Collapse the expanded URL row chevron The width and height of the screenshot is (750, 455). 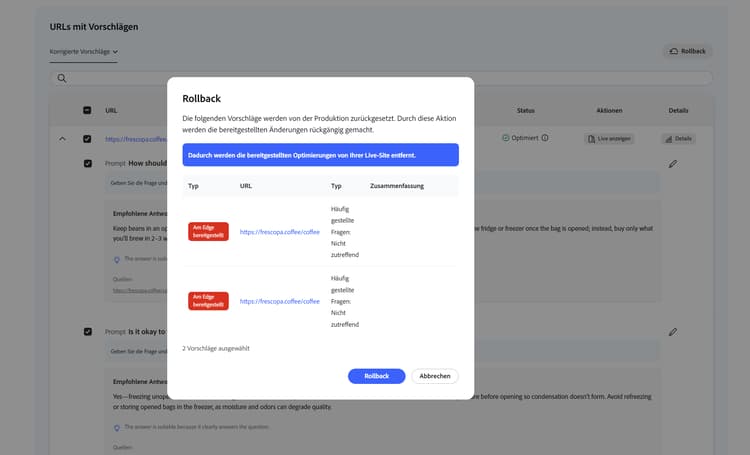pyautogui.click(x=62, y=139)
